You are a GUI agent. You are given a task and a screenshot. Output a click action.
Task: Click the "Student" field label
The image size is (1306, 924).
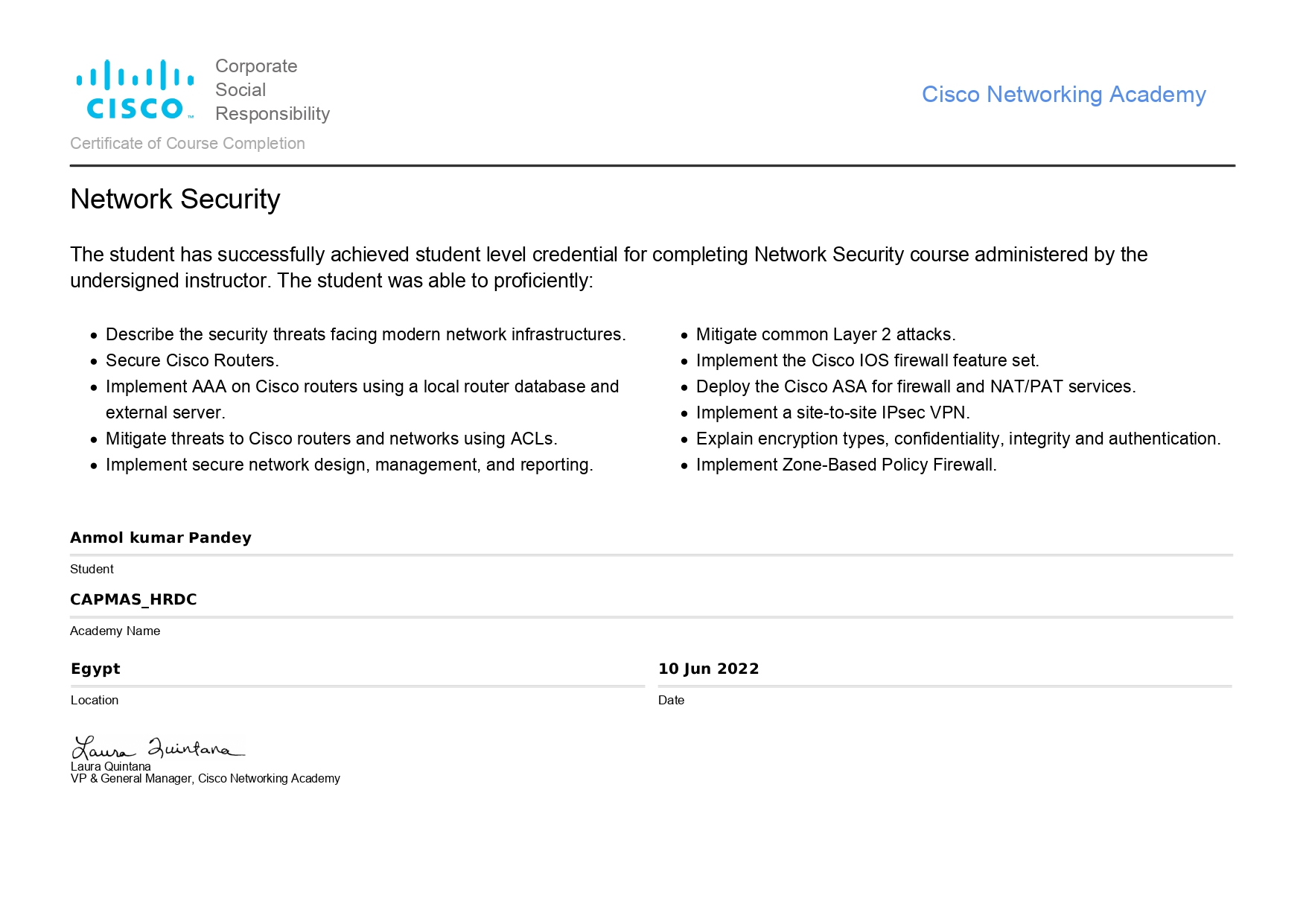pyautogui.click(x=92, y=570)
